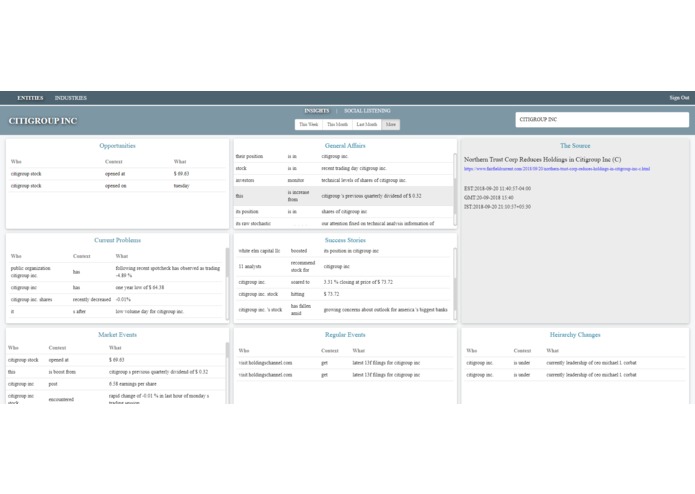Click The Source panel heading
Screen dimensions: 695x494
tap(575, 146)
